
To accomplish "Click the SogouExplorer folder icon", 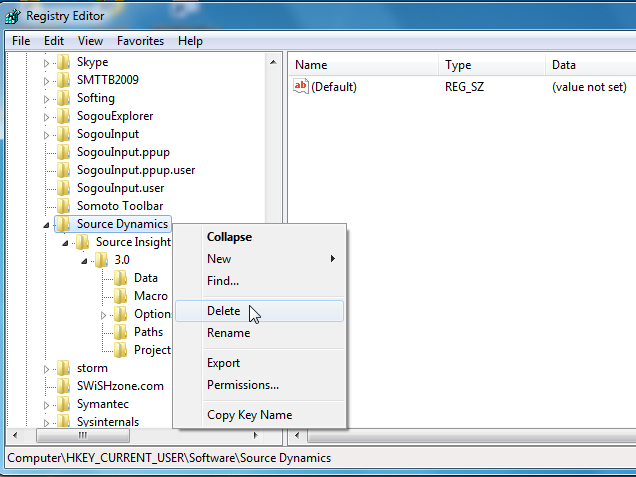I will (x=63, y=116).
